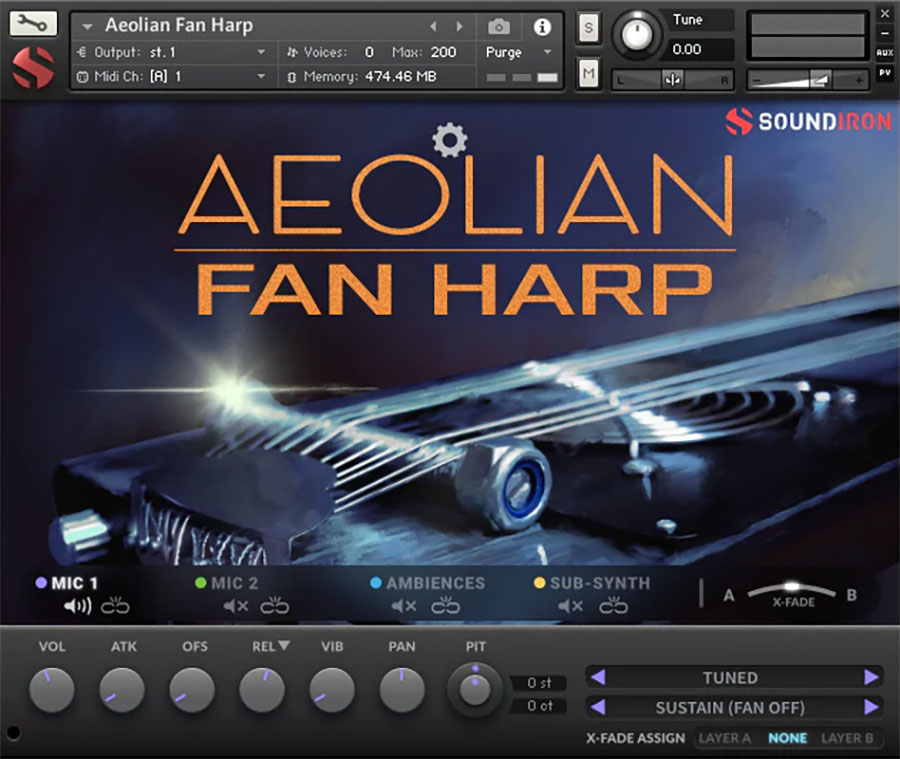Click the OFS knob
This screenshot has height=759, width=900.
[x=192, y=690]
